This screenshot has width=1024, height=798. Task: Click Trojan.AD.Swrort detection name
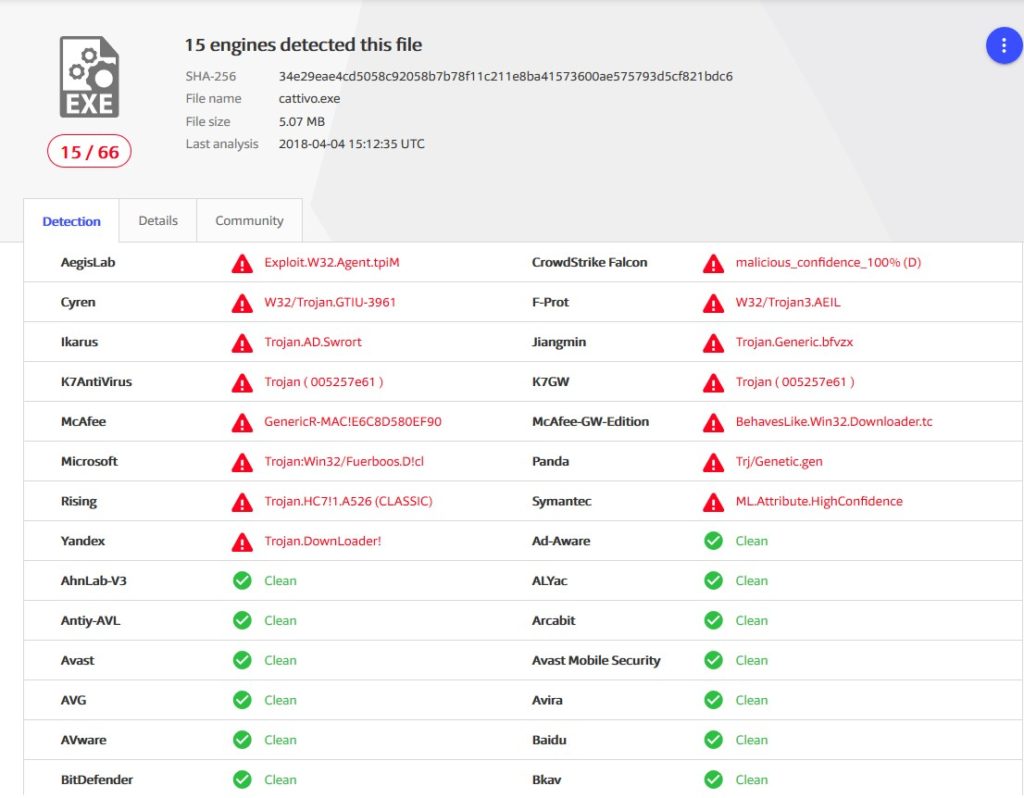click(x=313, y=342)
